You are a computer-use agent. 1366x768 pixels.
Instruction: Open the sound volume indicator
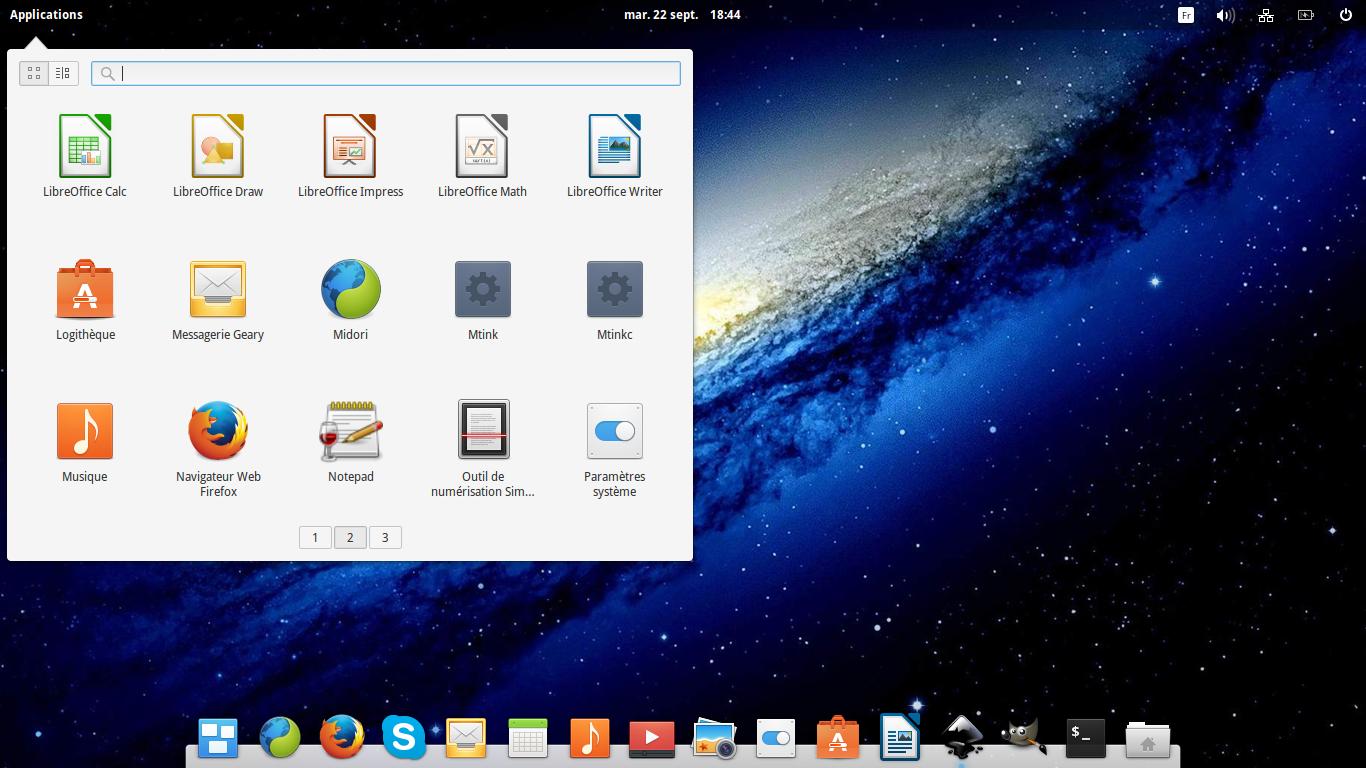click(1225, 15)
